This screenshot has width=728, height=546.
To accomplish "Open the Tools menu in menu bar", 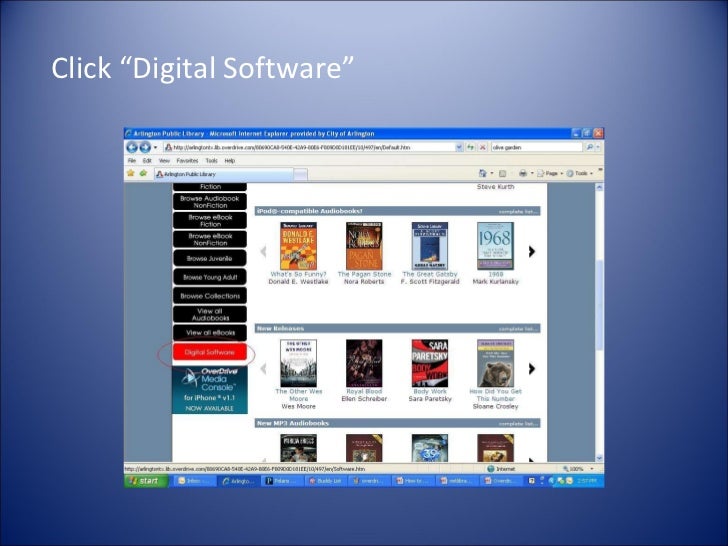I will [x=211, y=161].
